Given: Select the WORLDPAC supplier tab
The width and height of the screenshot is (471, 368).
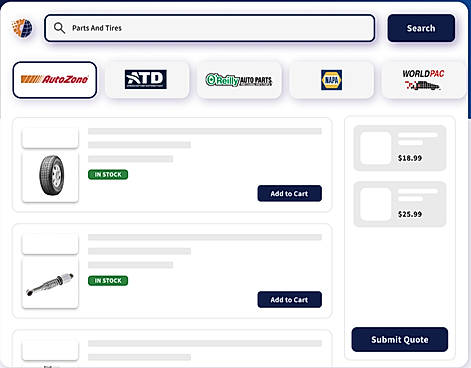Looking at the screenshot, I should [x=423, y=80].
